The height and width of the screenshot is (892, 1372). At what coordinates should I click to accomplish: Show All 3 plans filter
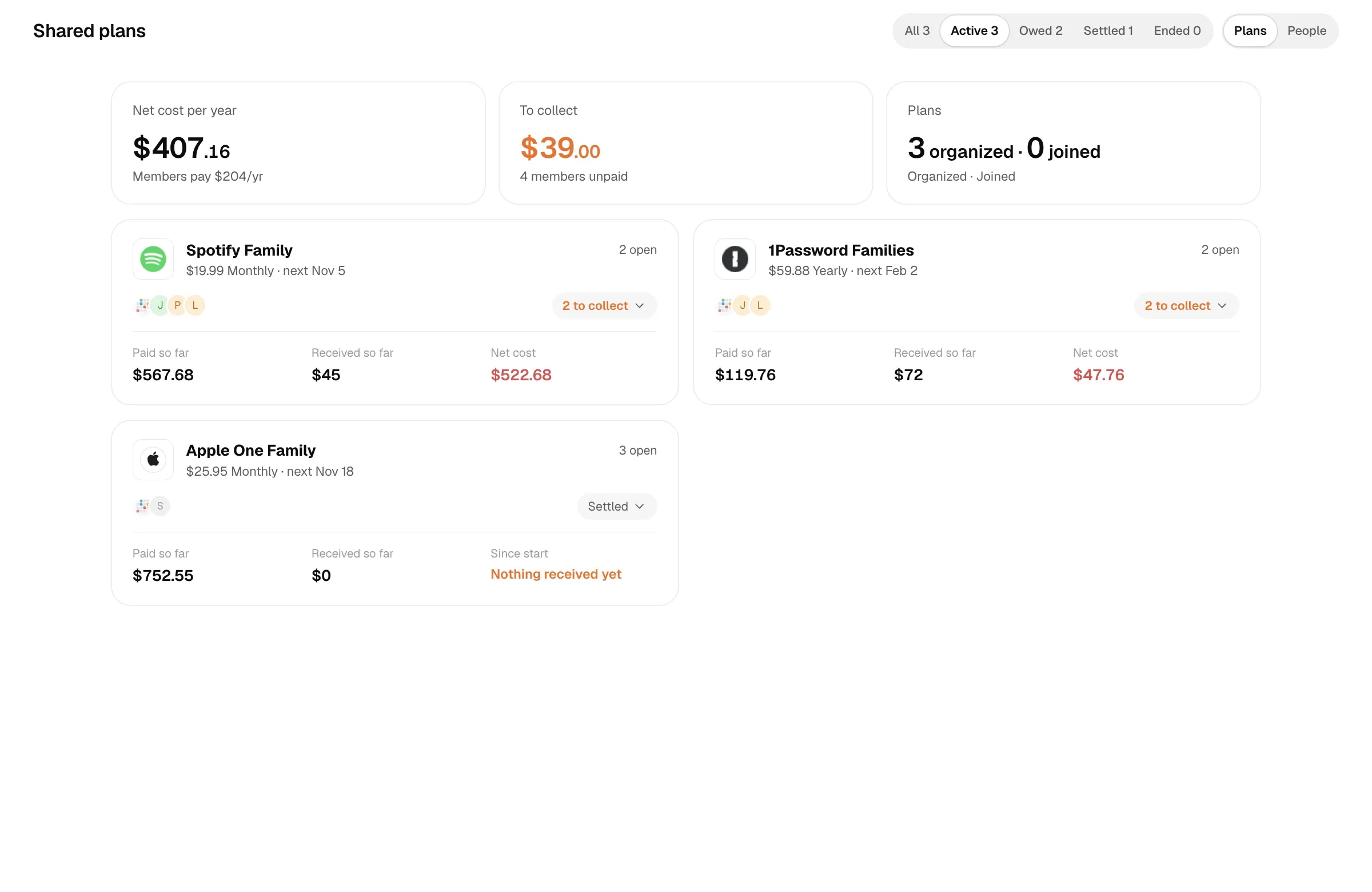pyautogui.click(x=917, y=30)
